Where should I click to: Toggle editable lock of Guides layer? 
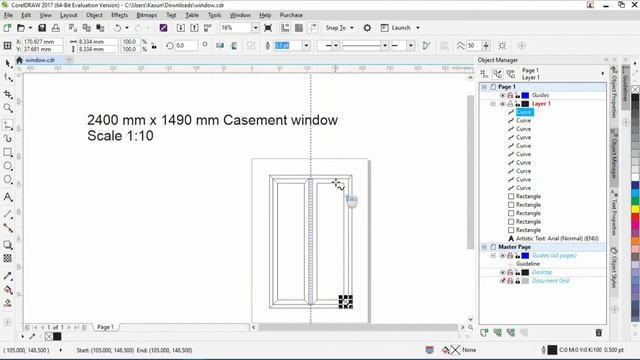pos(518,95)
